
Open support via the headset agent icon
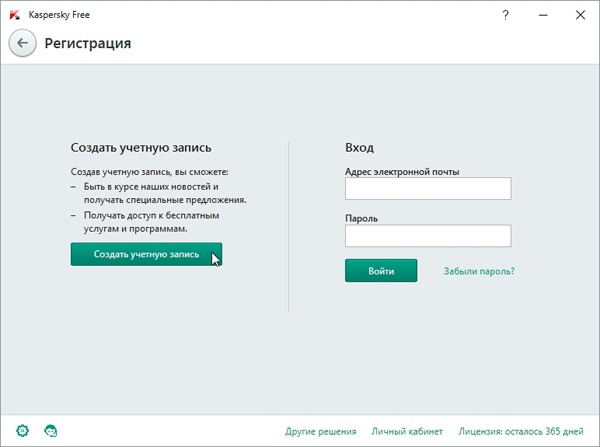[51, 431]
